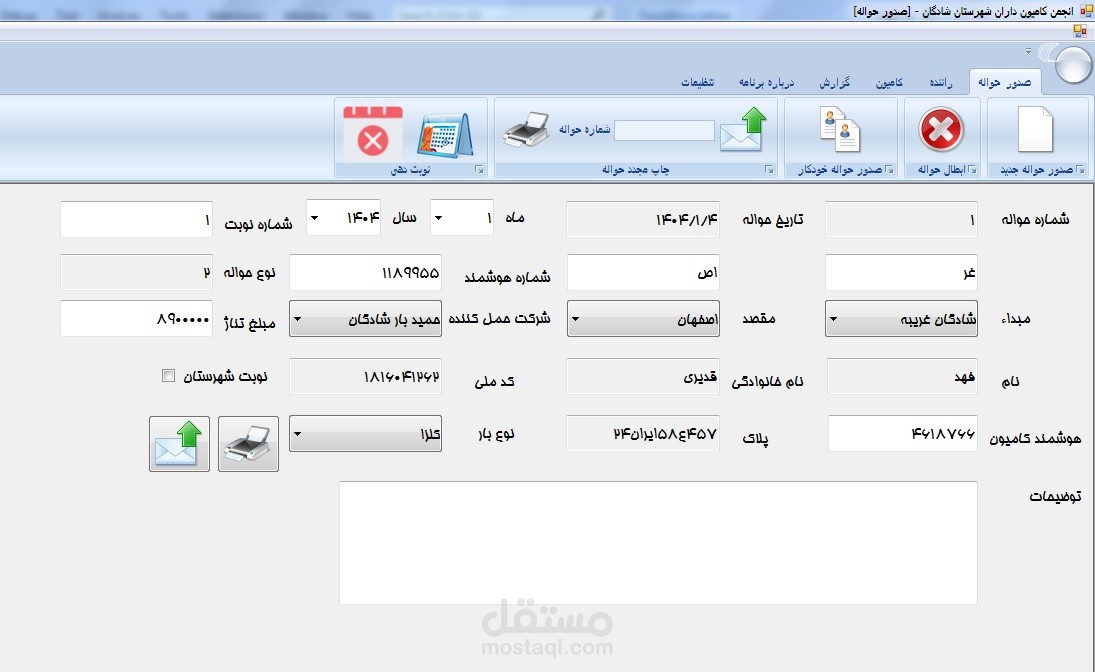The height and width of the screenshot is (672, 1095).
Task: Open the مبداء dropdown showing شادگان غریبه
Action: pyautogui.click(x=901, y=319)
